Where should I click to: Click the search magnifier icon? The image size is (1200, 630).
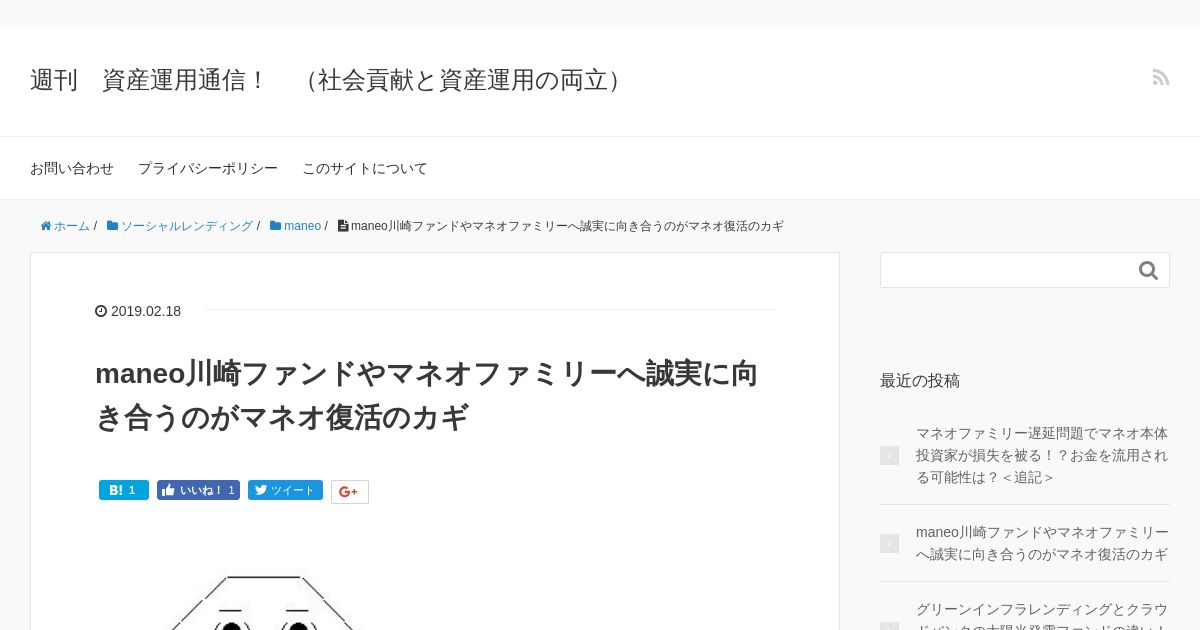[x=1148, y=270]
